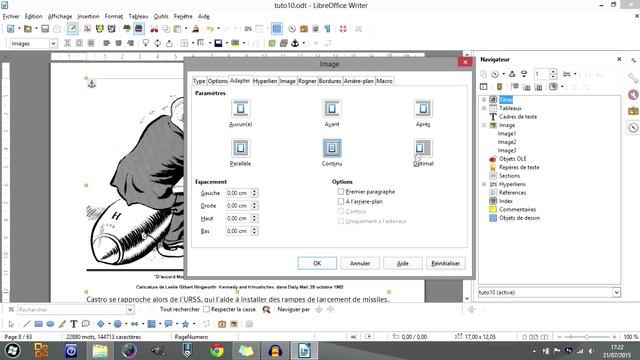Click the OK button in Image dialog
The height and width of the screenshot is (360, 640).
click(317, 263)
